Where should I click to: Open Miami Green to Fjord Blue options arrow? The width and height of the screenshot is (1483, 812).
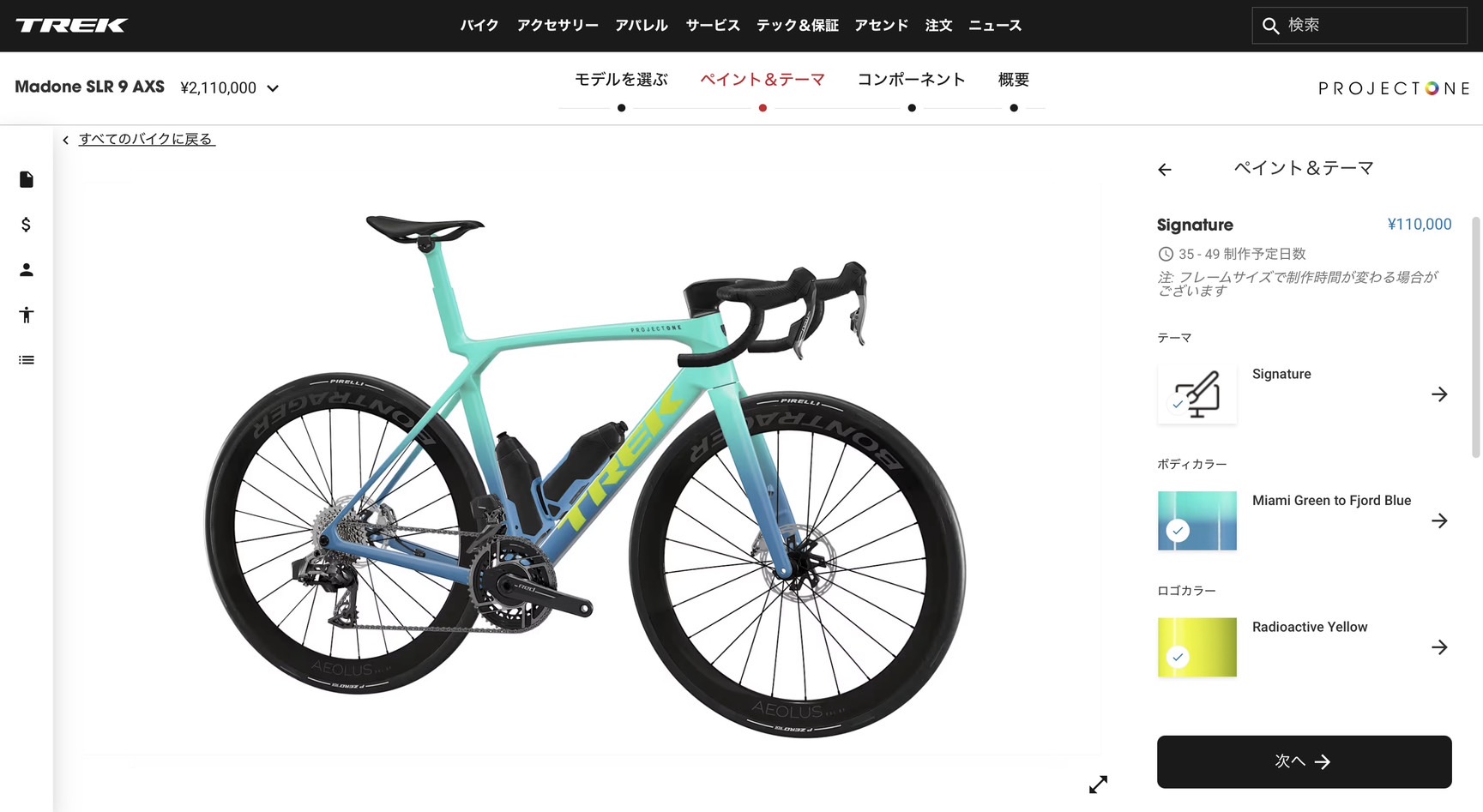click(x=1439, y=520)
